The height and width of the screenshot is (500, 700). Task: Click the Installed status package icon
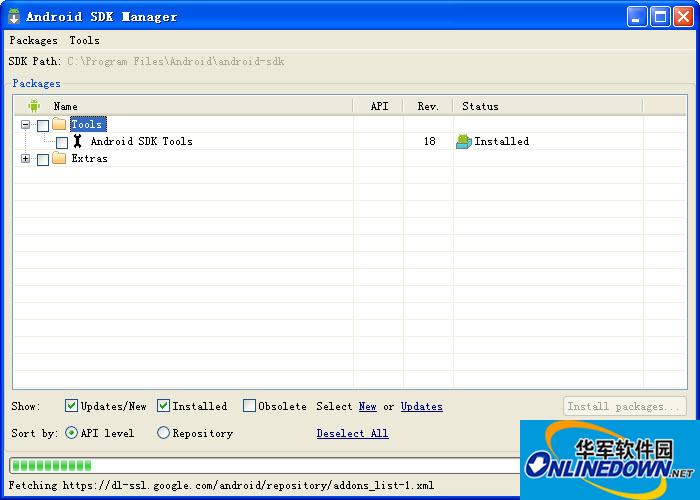[463, 142]
